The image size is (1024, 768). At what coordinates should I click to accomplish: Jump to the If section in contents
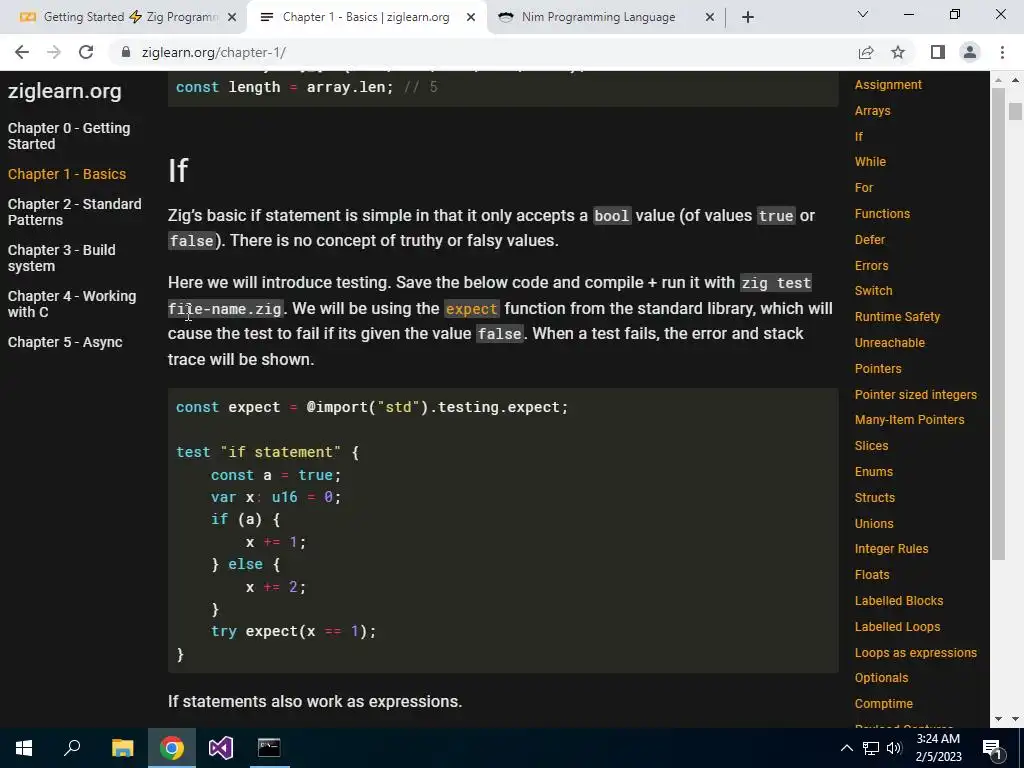tap(859, 136)
